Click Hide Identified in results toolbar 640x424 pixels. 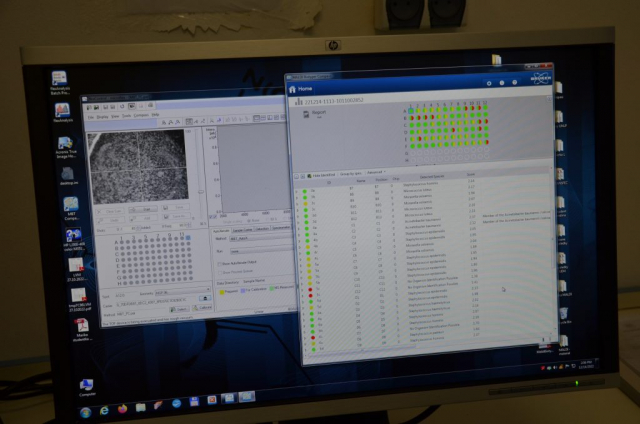click(x=324, y=175)
